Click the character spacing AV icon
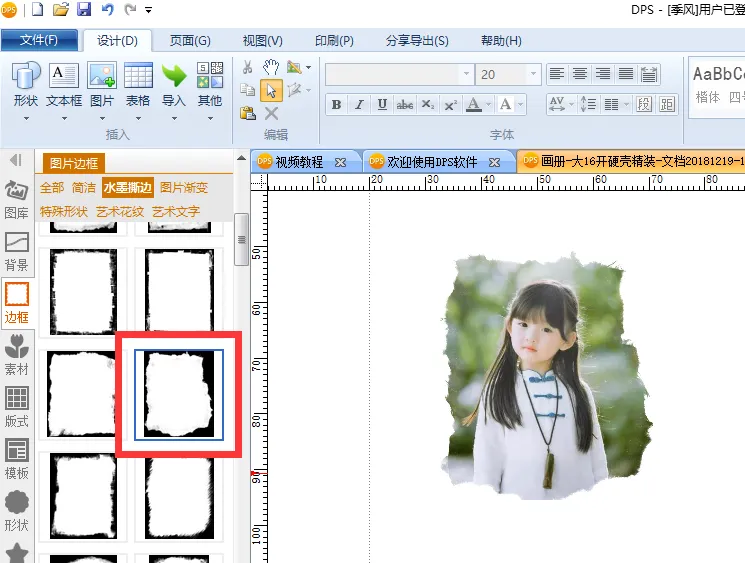745x563 pixels. click(x=557, y=104)
